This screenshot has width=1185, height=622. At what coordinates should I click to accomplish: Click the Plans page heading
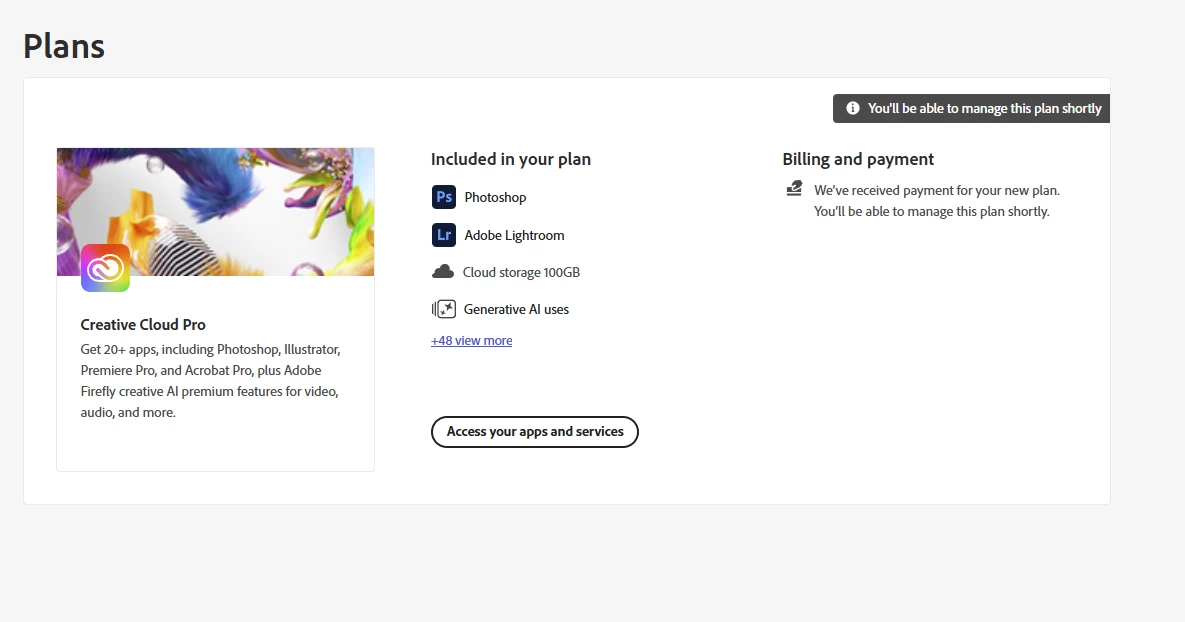click(63, 46)
